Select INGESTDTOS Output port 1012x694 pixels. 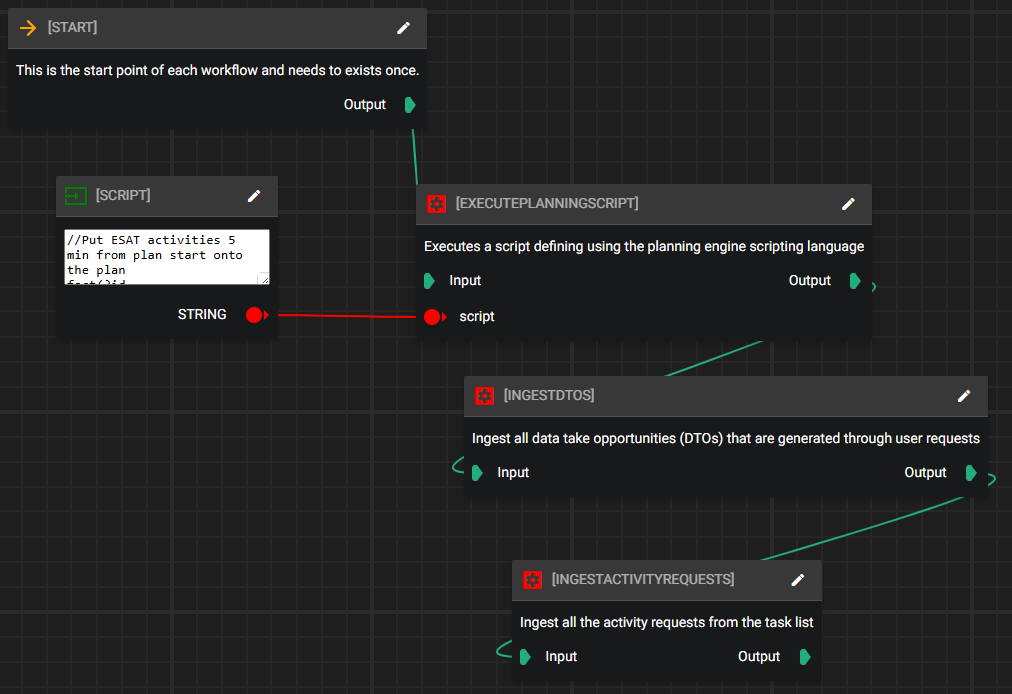971,473
